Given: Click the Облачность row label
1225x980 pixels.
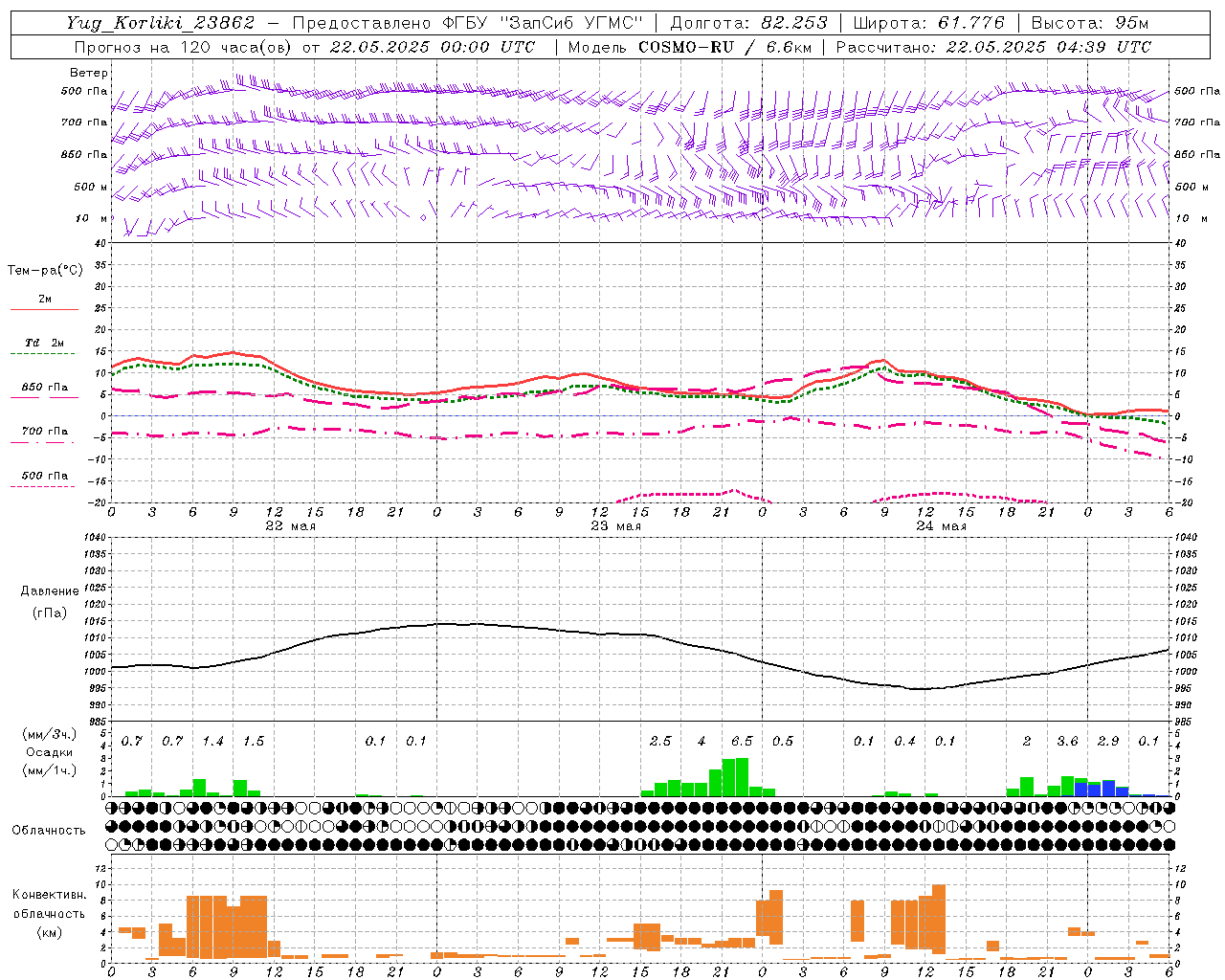Looking at the screenshot, I should coord(49,830).
